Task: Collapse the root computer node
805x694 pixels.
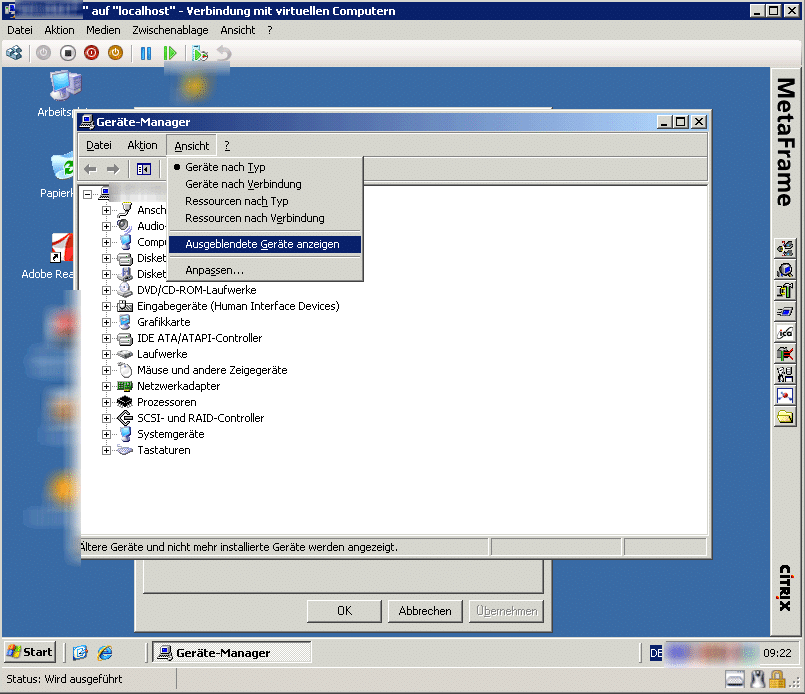Action: coord(88,194)
